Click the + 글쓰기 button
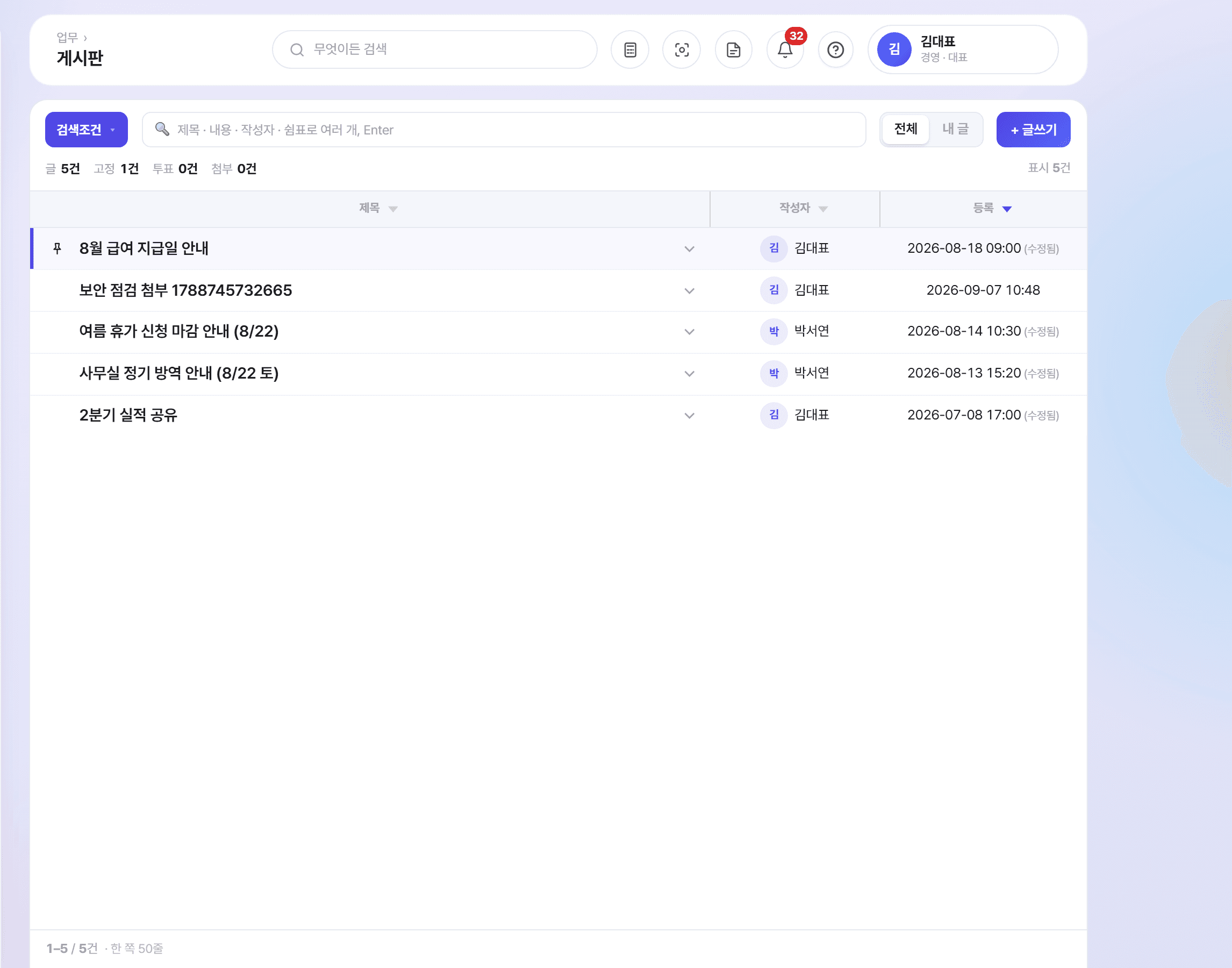This screenshot has height=968, width=1232. click(1033, 129)
